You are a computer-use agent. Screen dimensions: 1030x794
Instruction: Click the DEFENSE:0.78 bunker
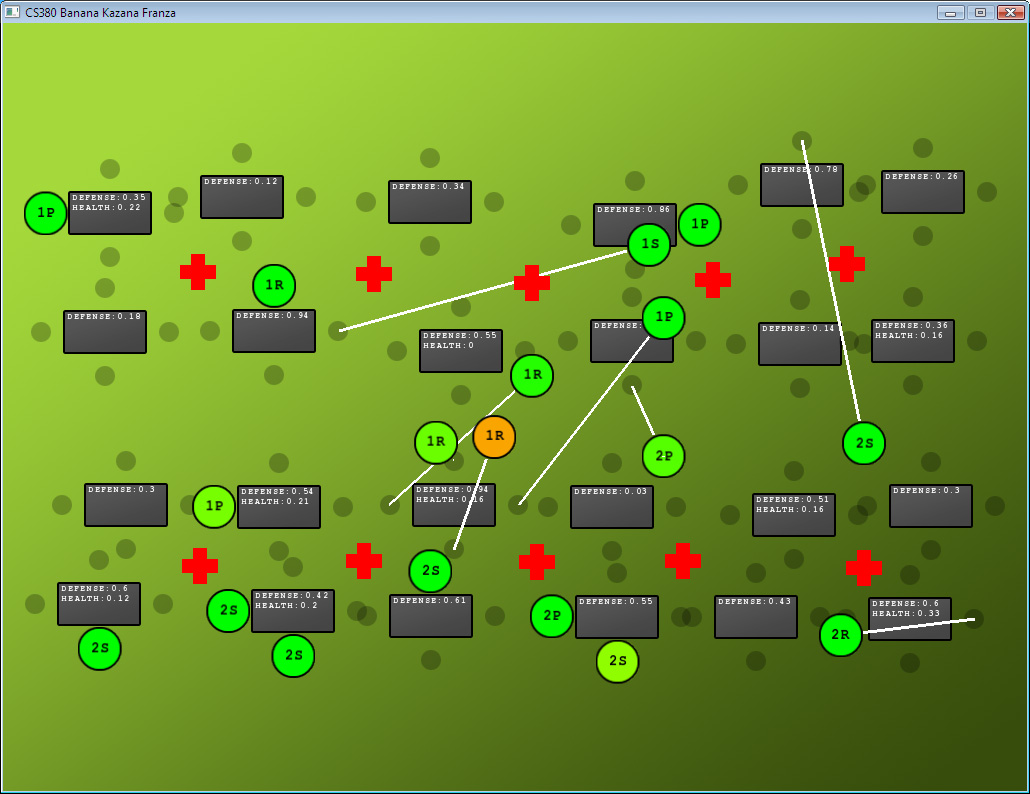tap(802, 185)
